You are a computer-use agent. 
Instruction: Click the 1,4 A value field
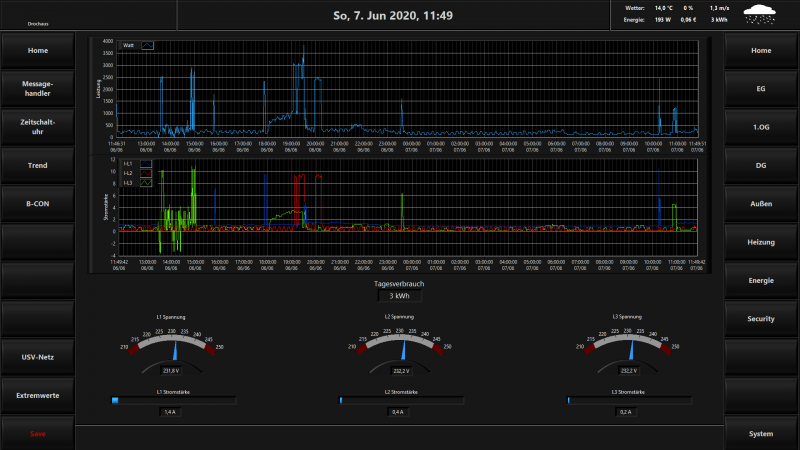[170, 412]
